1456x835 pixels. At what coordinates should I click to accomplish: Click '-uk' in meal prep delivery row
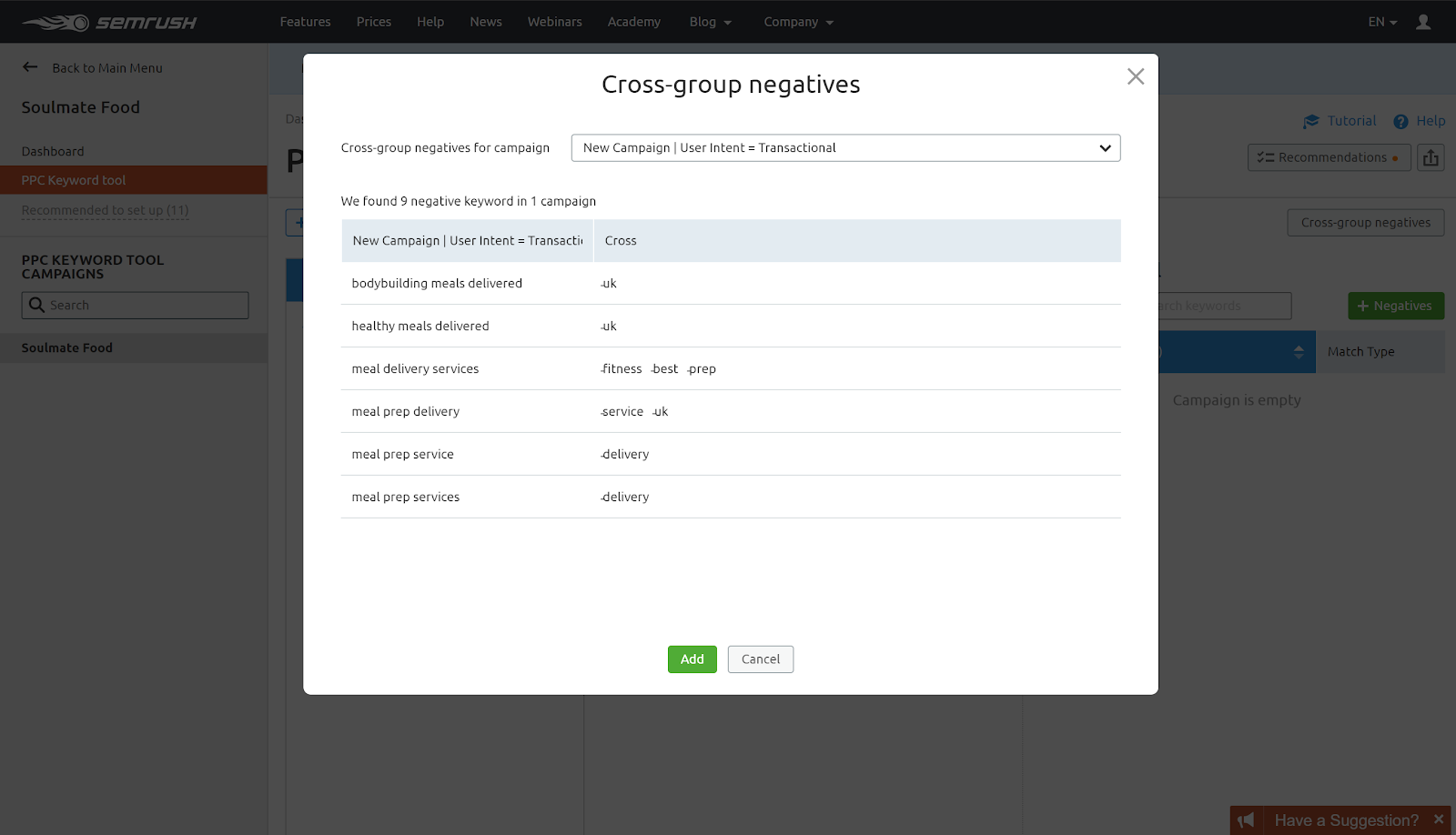tap(660, 412)
